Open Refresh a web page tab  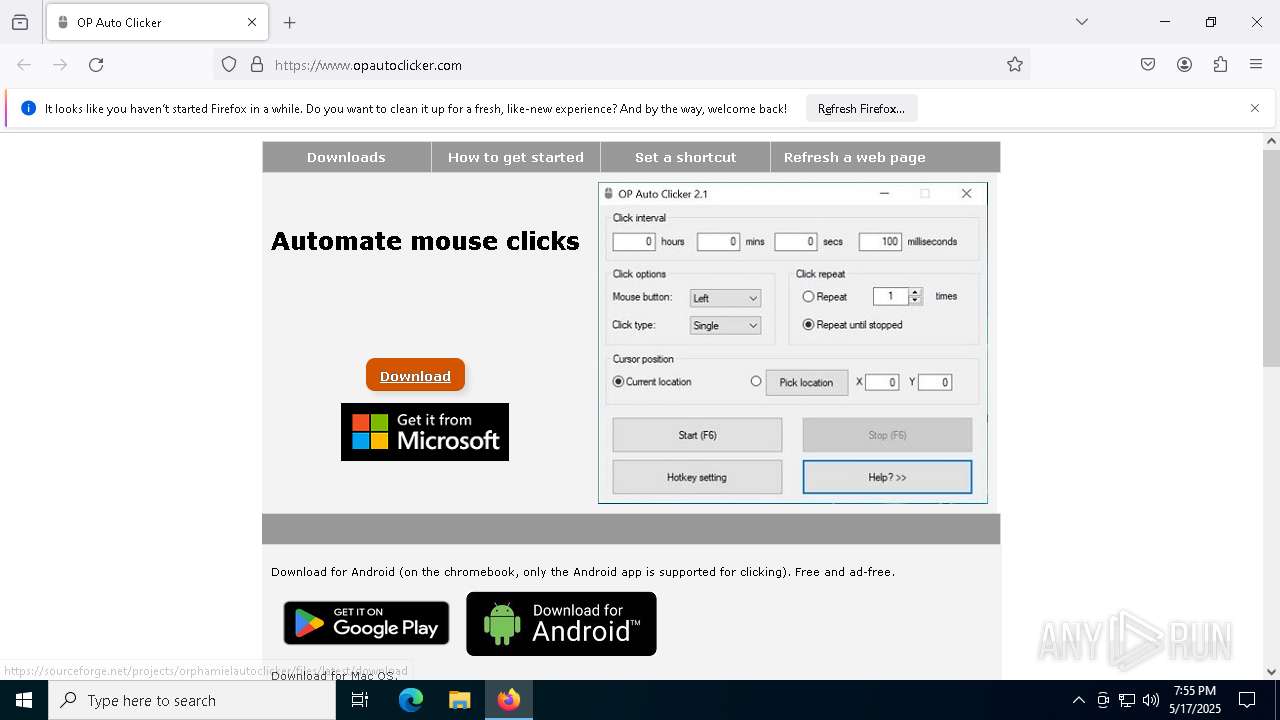tap(855, 157)
